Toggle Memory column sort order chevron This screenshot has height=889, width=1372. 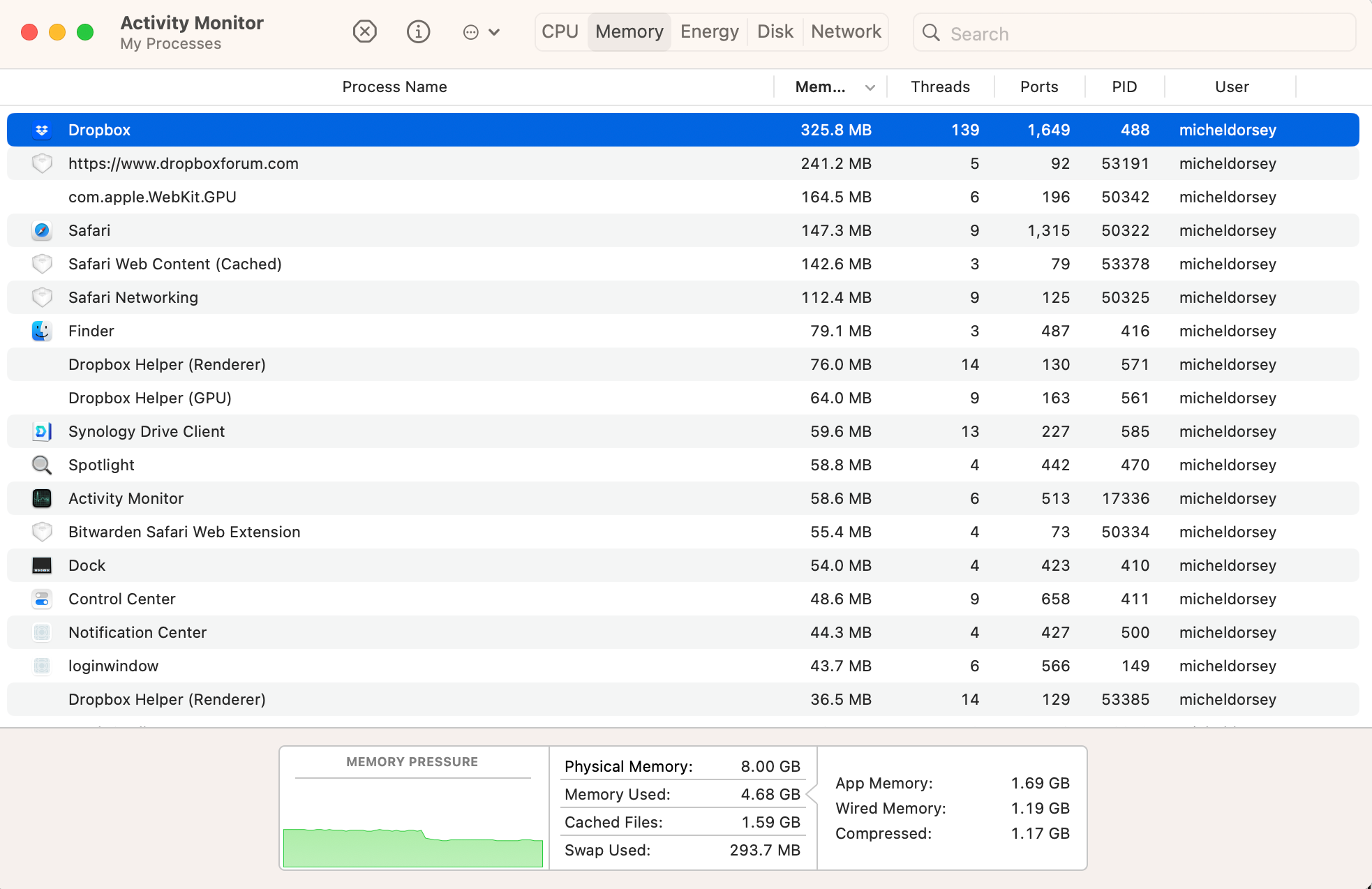click(870, 87)
